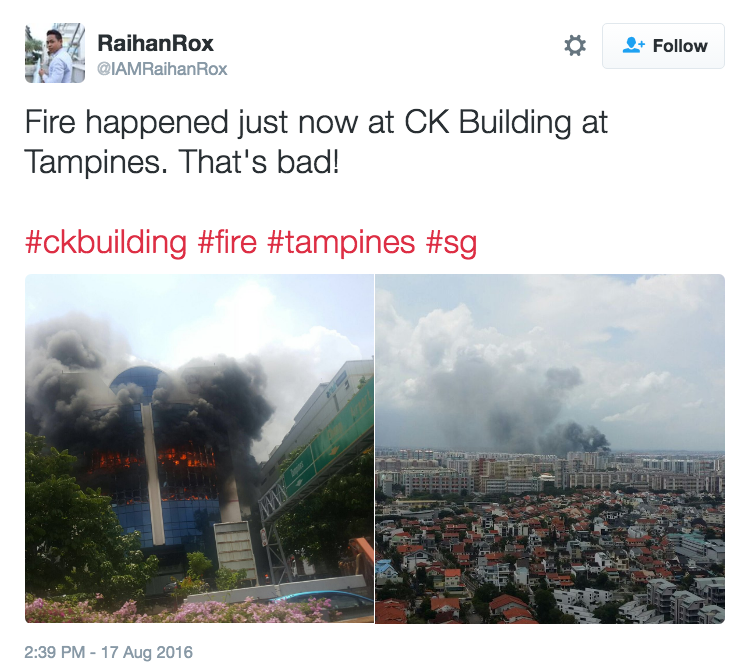
Task: Open the RaihanRox display name link
Action: 155,44
